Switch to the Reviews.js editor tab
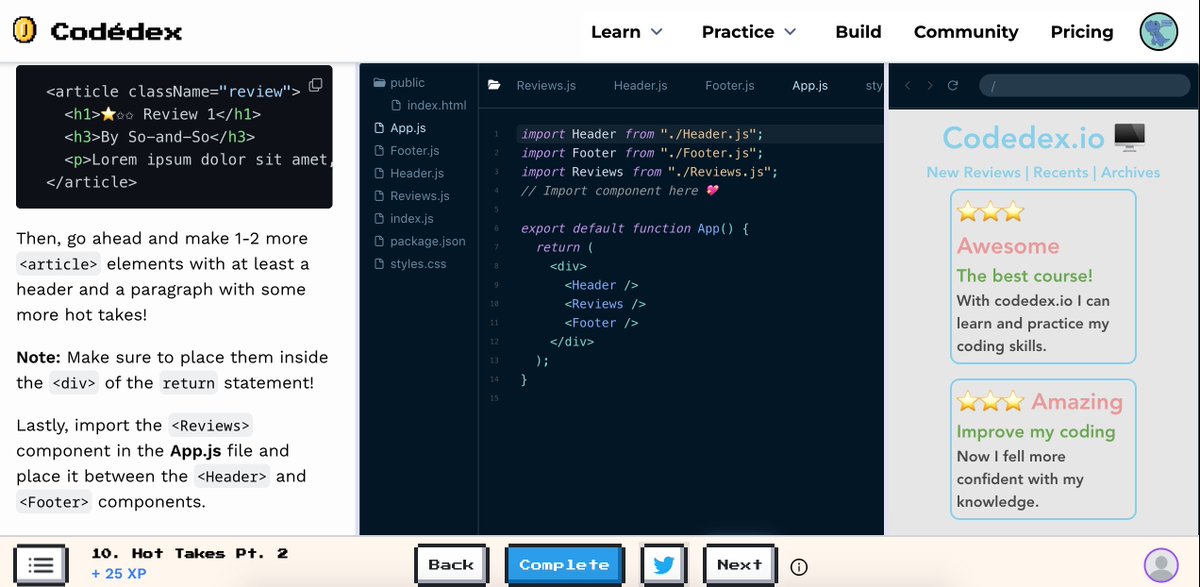This screenshot has width=1200, height=587. pyautogui.click(x=546, y=86)
